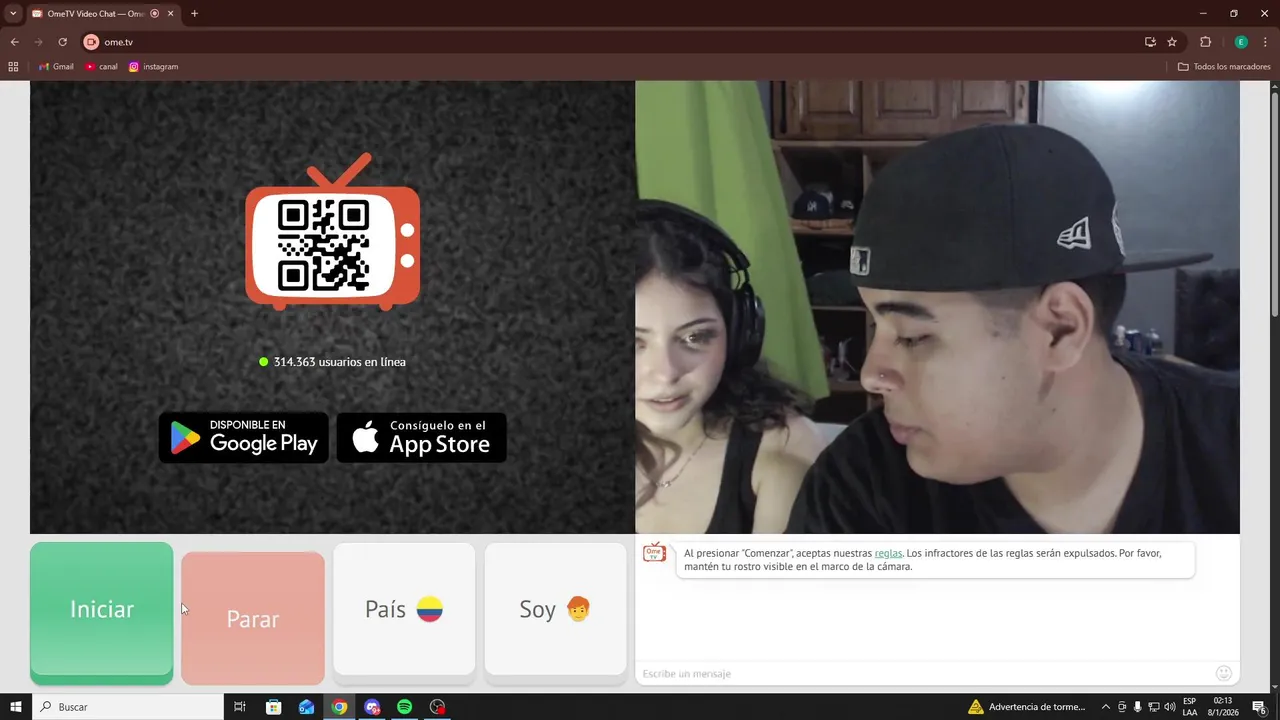Click the taskbar Buscar search box
Image resolution: width=1280 pixels, height=720 pixels.
coord(128,707)
